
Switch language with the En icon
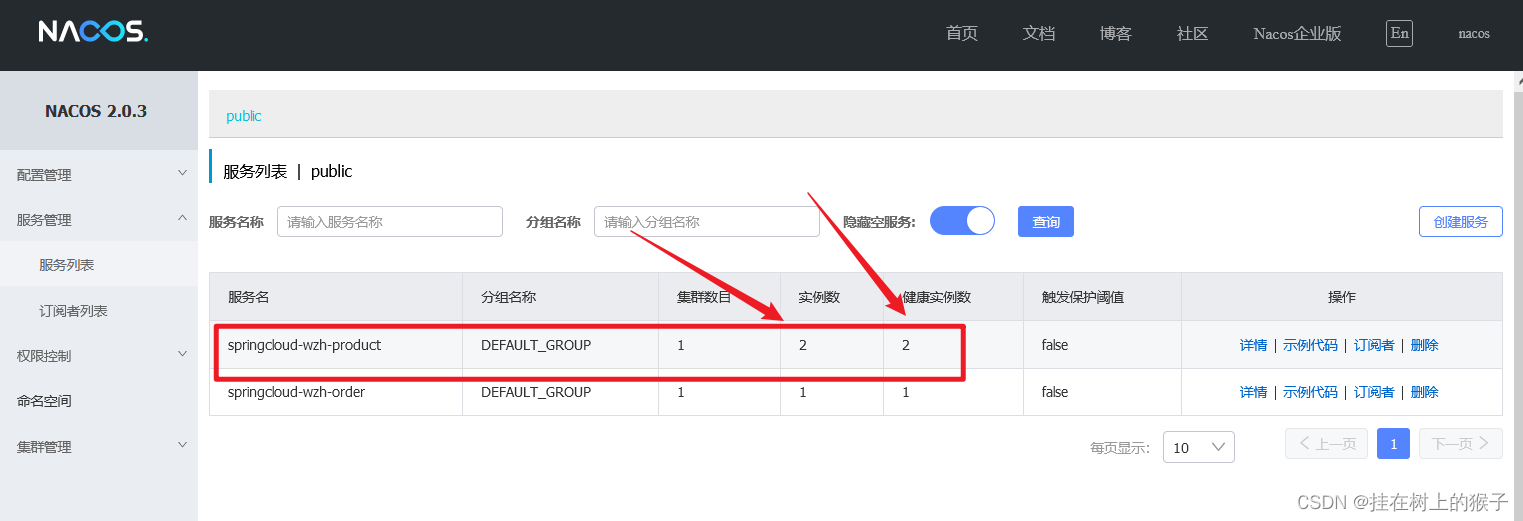[x=1399, y=33]
